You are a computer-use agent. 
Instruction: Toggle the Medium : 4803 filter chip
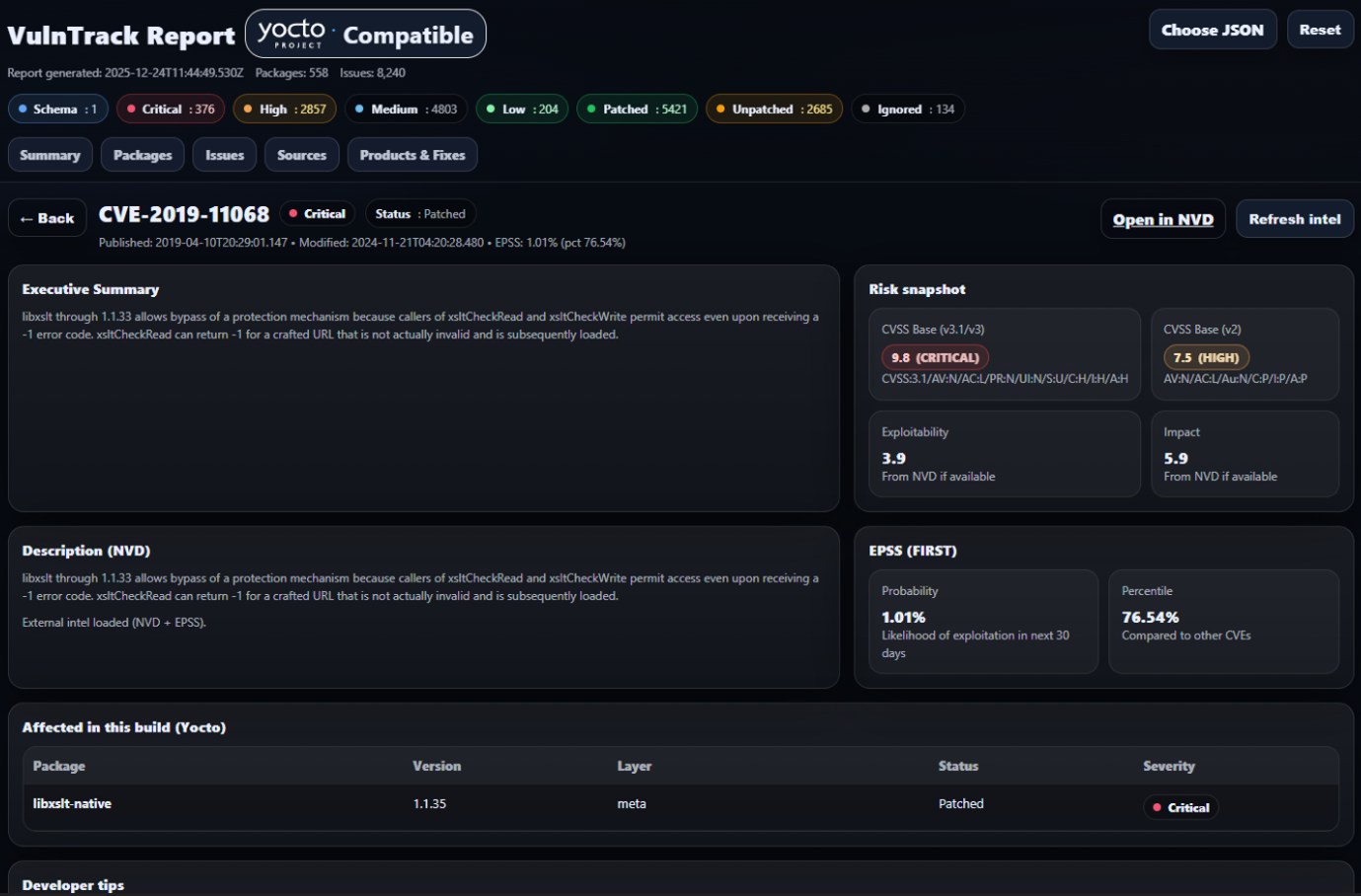[406, 109]
